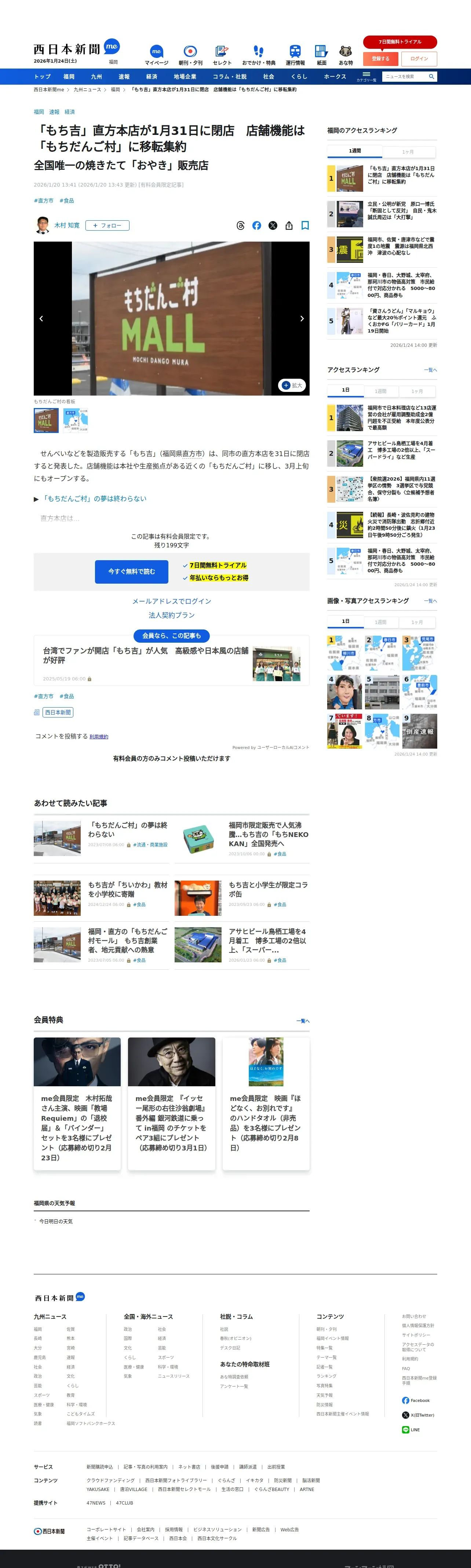Expand 会員特典 一覧へ link
This screenshot has height=1568, width=471.
(x=303, y=1021)
